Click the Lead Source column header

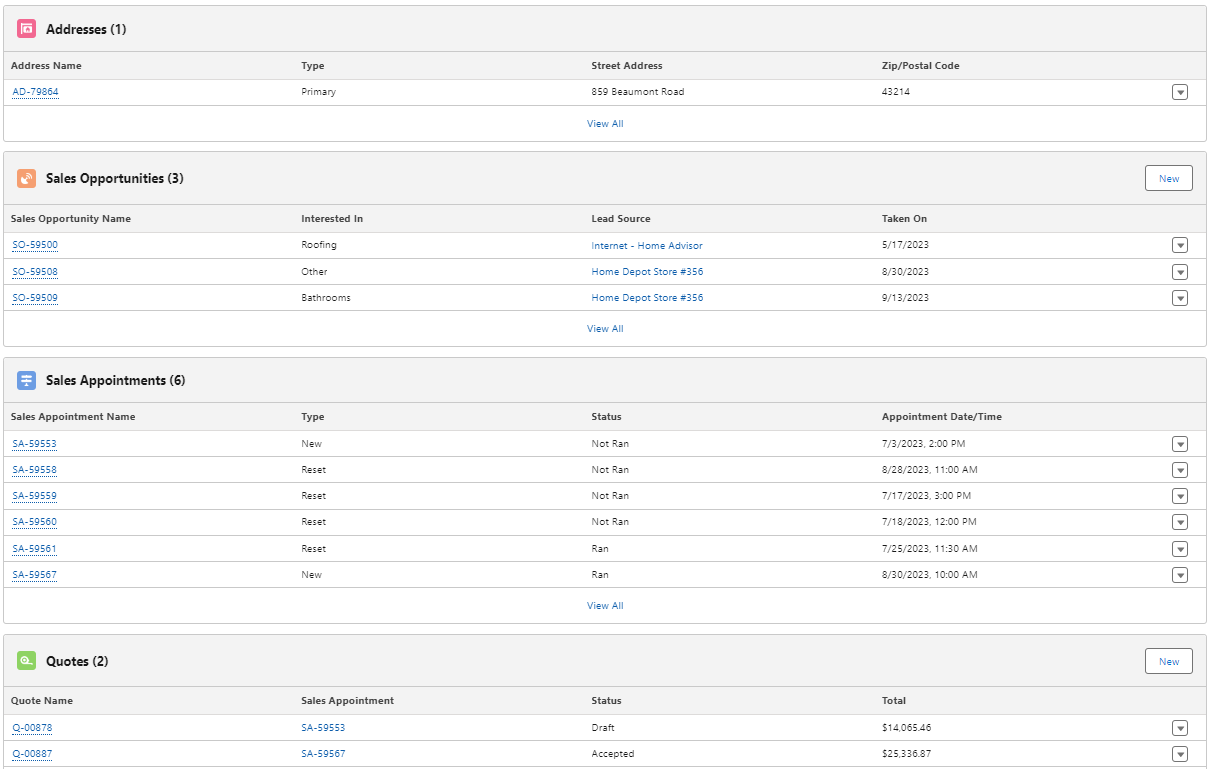(621, 218)
